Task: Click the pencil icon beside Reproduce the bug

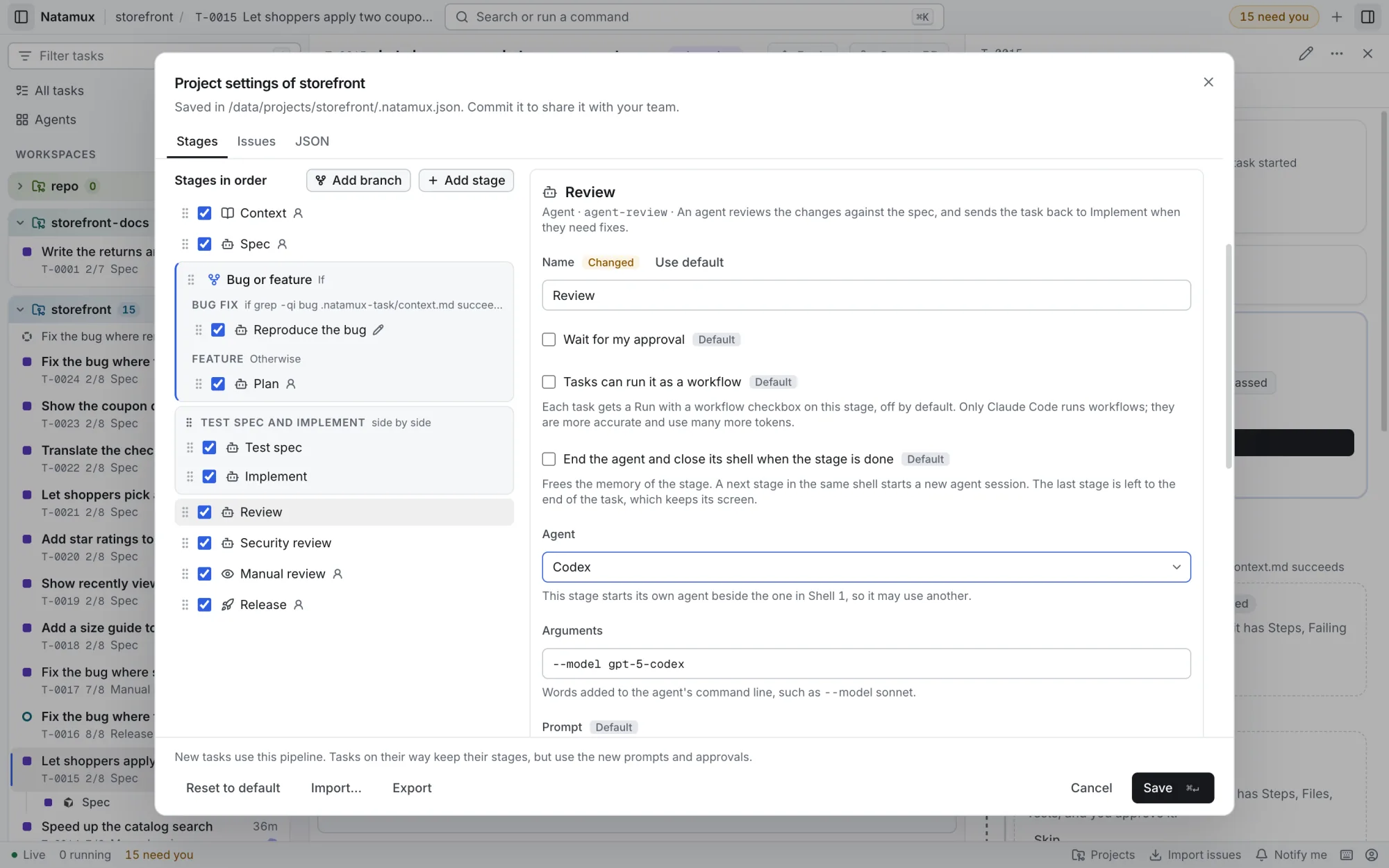Action: pyautogui.click(x=378, y=330)
